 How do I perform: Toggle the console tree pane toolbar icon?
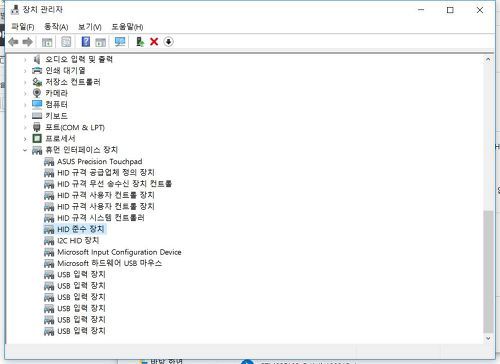pyautogui.click(x=47, y=42)
